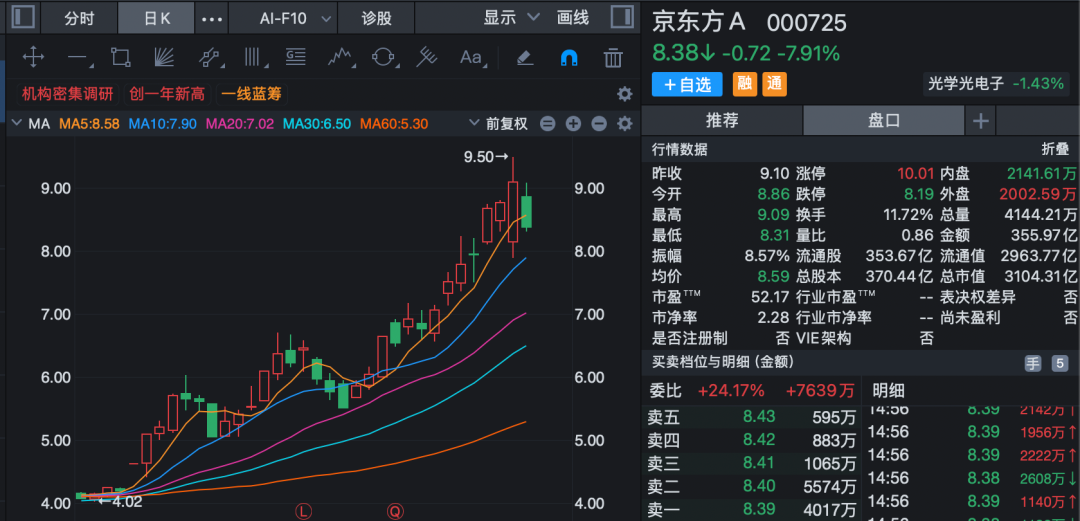This screenshot has width=1080, height=521.
Task: Click the orange MA5:8.58 label
Action: pyautogui.click(x=90, y=124)
